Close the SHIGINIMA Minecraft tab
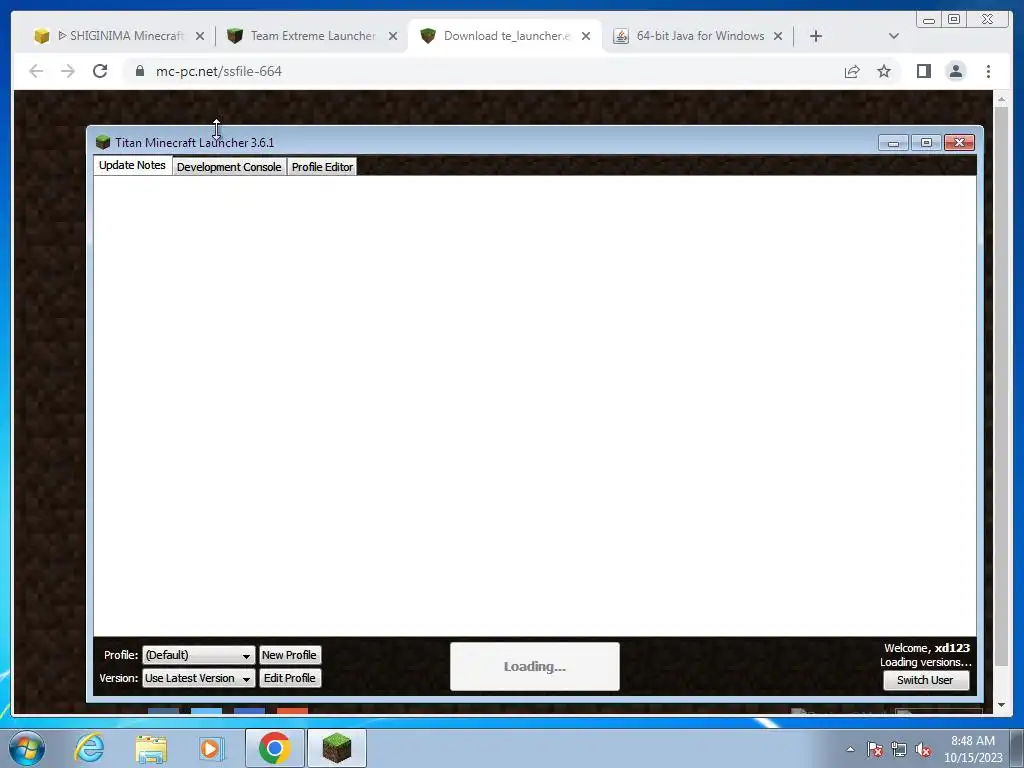Screen dimensions: 1024x768 point(200,36)
